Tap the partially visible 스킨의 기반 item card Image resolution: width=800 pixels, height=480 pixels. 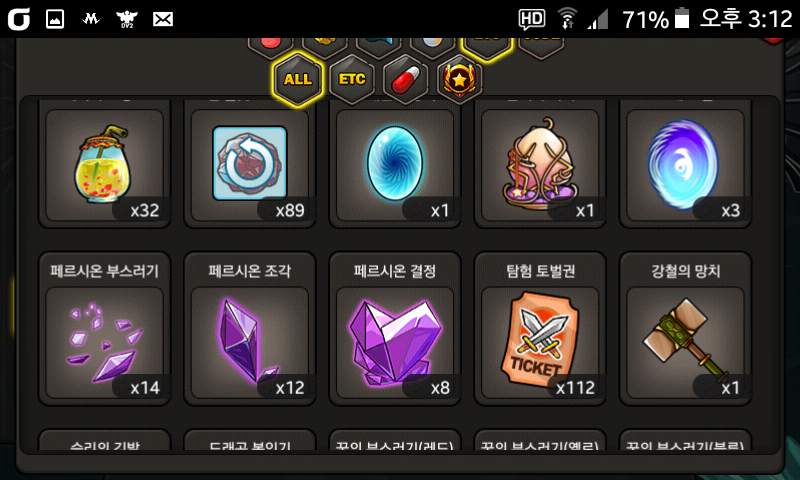(x=105, y=440)
